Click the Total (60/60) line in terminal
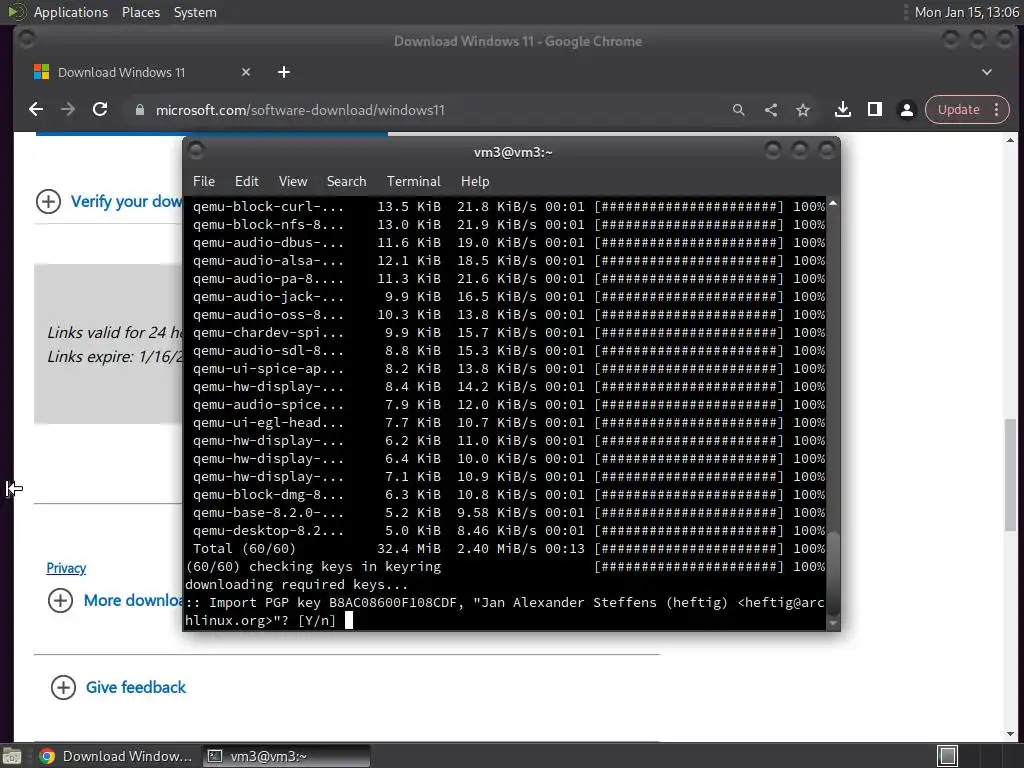This screenshot has height=768, width=1024. (505, 549)
